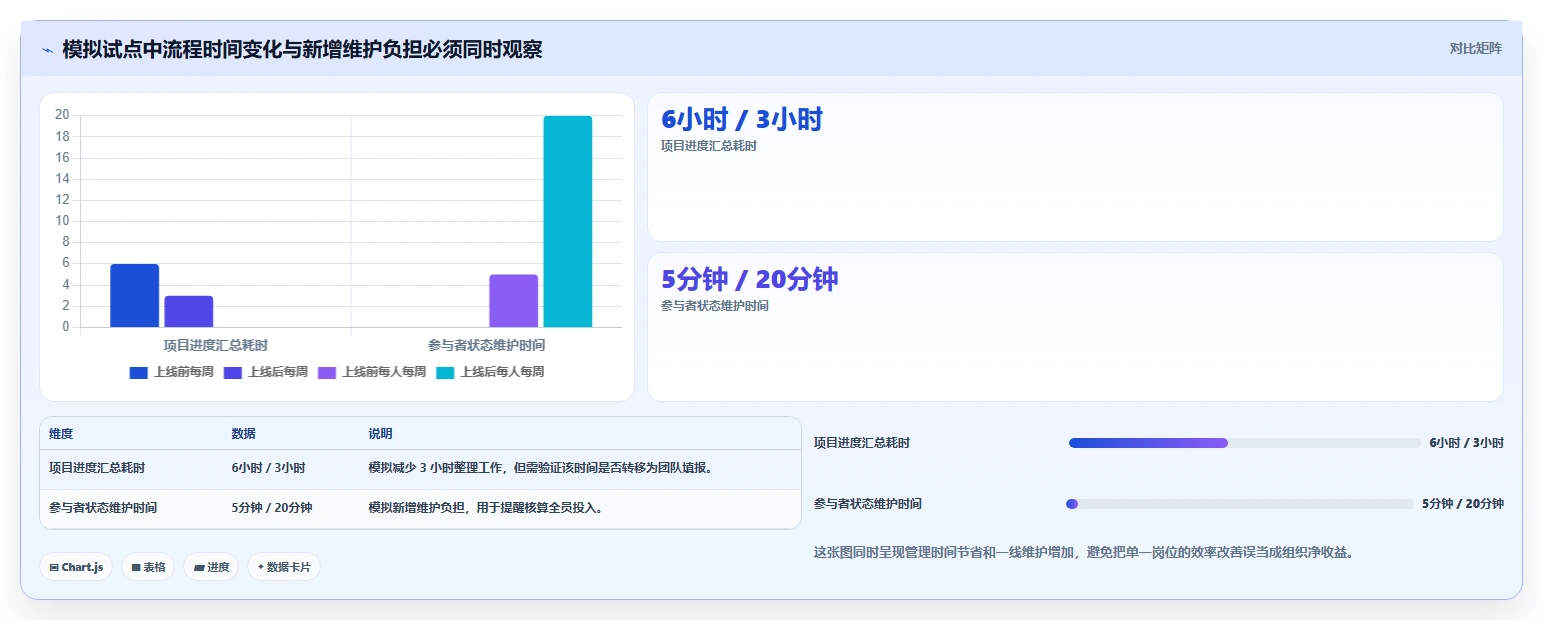The height and width of the screenshot is (620, 1543).
Task: Select the 5分钟 / 20分钟 data card
Action: (1075, 327)
